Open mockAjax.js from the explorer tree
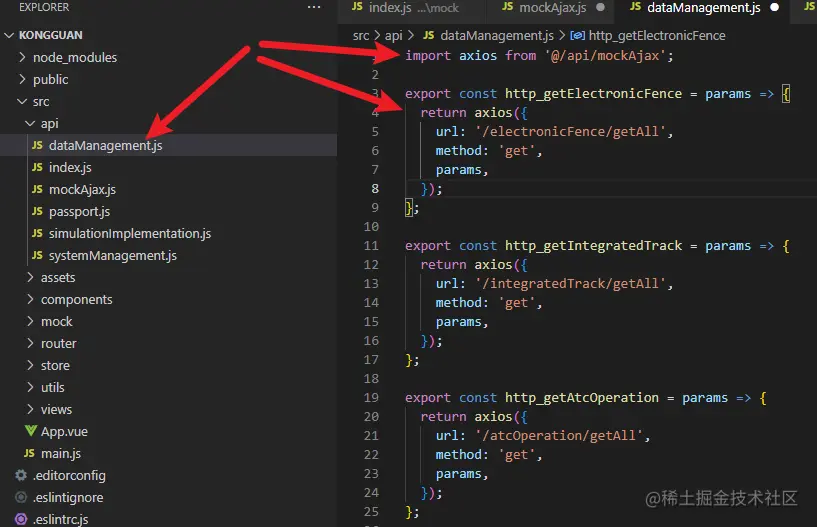 point(82,190)
